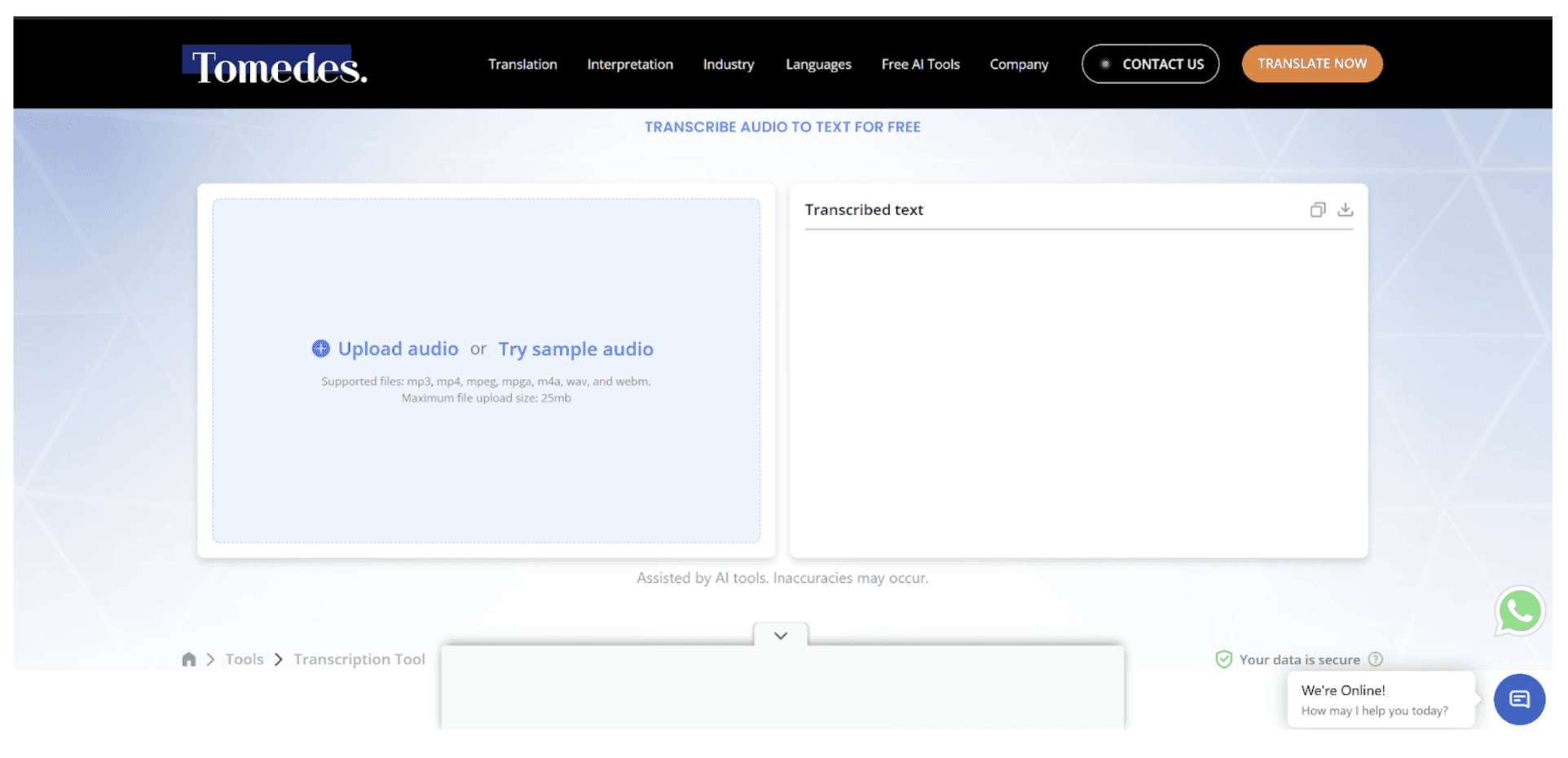Select the Upload audio plus icon
Image resolution: width=1568 pixels, height=758 pixels.
[320, 348]
